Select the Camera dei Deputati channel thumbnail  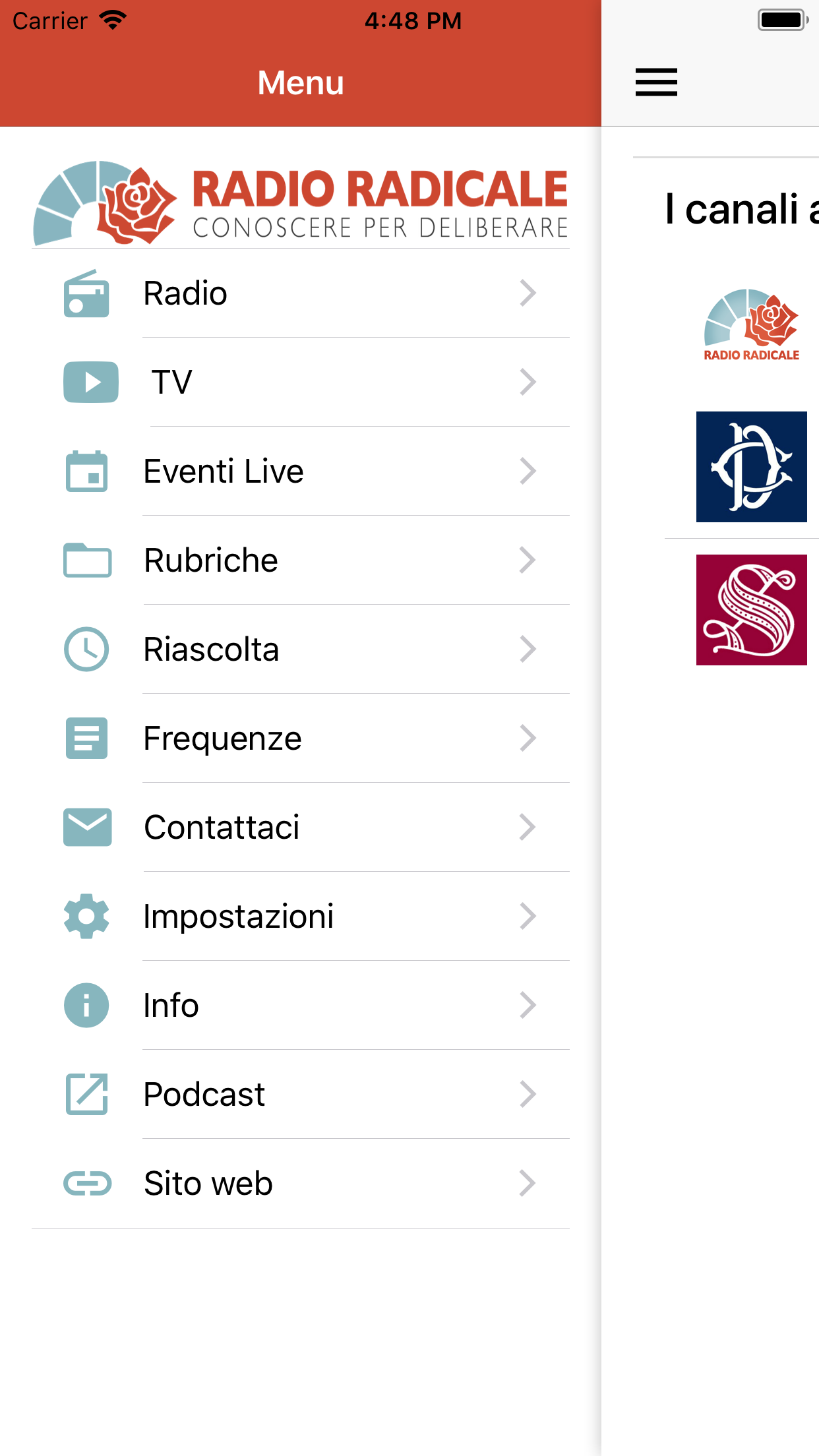[x=751, y=467]
